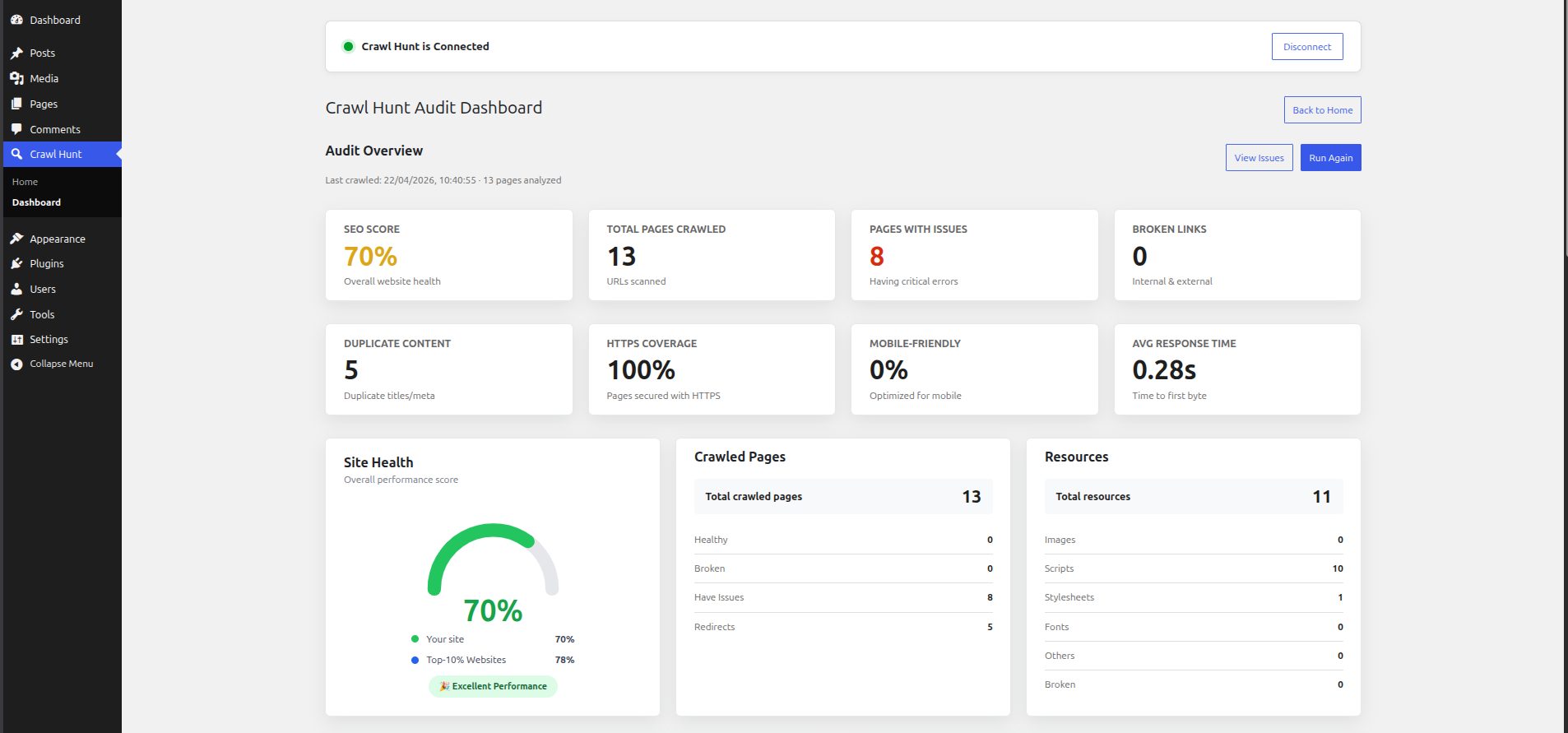Open the Tools menu item
The height and width of the screenshot is (733, 1568).
pyautogui.click(x=63, y=314)
